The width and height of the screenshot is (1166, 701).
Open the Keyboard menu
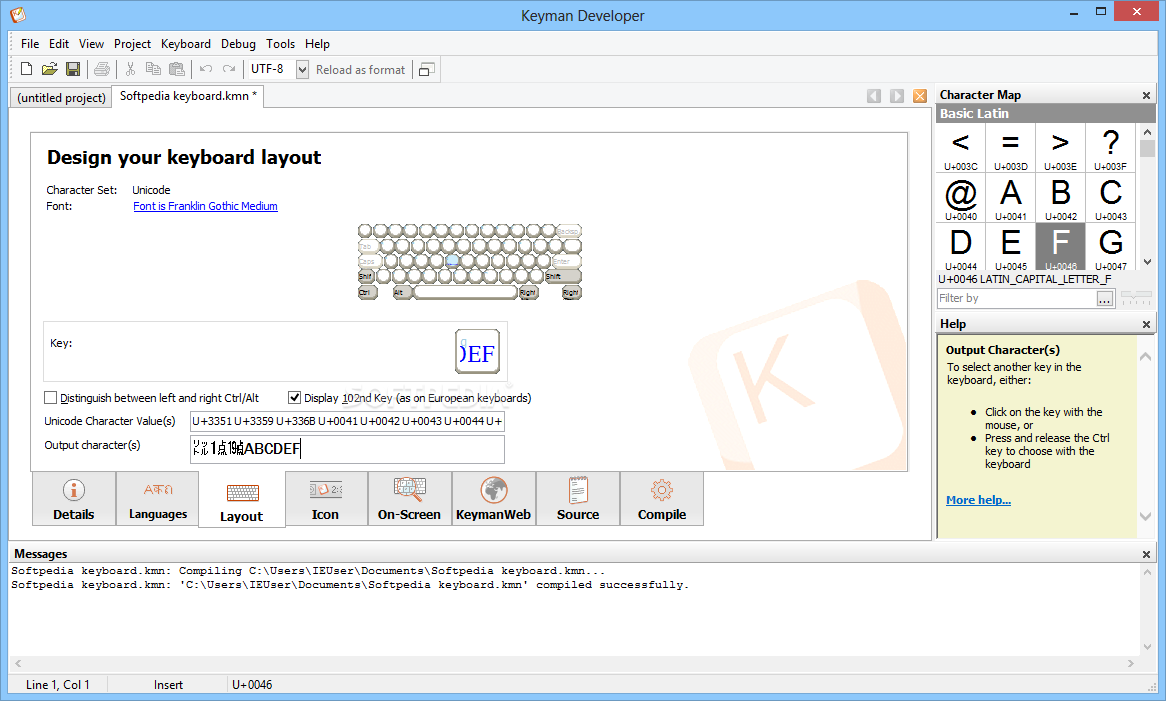coord(186,44)
